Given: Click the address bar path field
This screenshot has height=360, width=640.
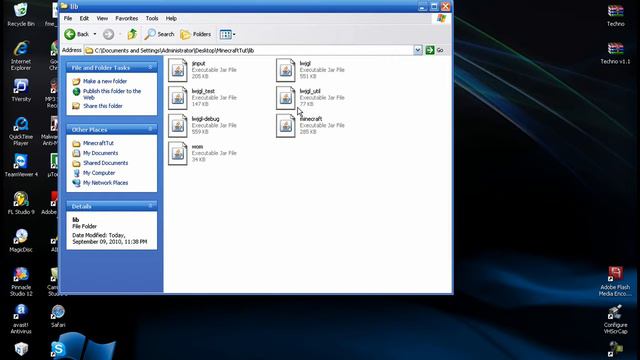Looking at the screenshot, I should [248, 50].
